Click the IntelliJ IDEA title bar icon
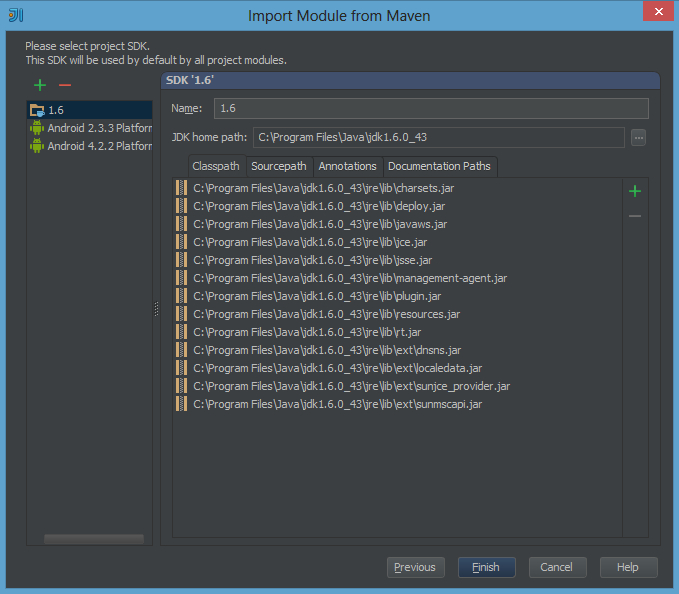Image resolution: width=679 pixels, height=594 pixels. pyautogui.click(x=16, y=15)
